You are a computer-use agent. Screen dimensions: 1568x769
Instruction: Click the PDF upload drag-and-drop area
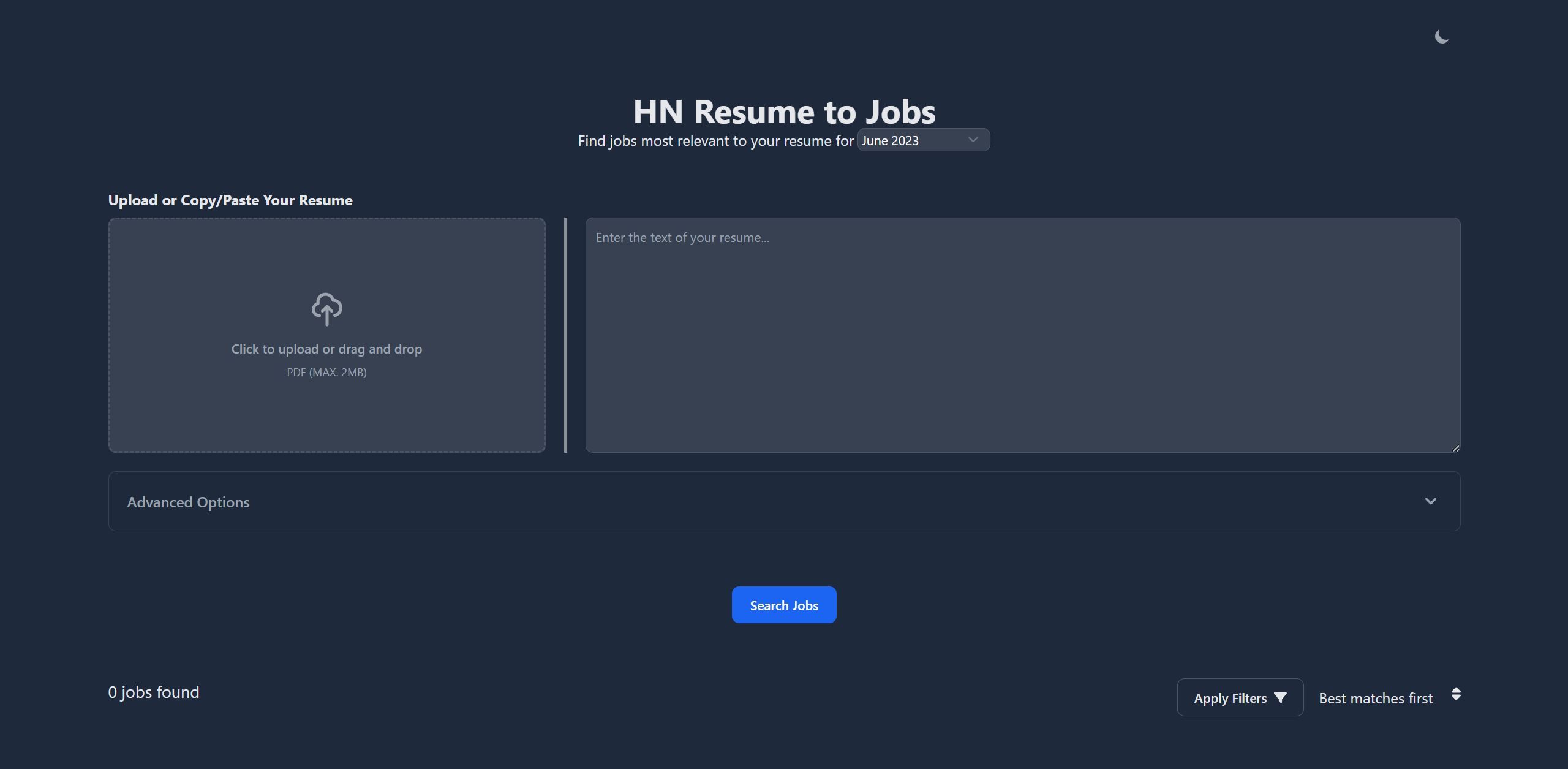point(327,335)
